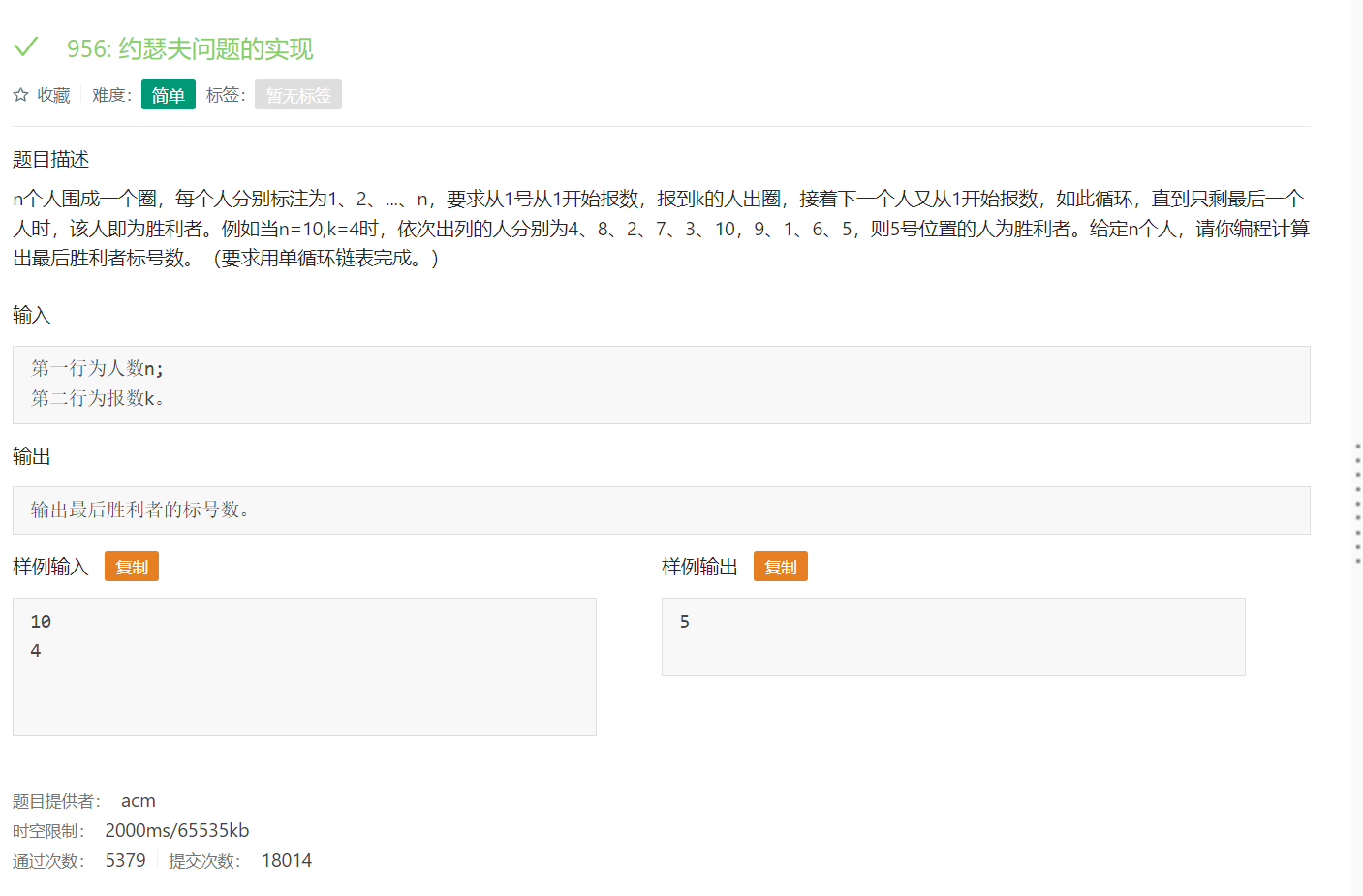This screenshot has width=1363, height=896.
Task: Click the 暂无标签 tag chip
Action: (297, 94)
